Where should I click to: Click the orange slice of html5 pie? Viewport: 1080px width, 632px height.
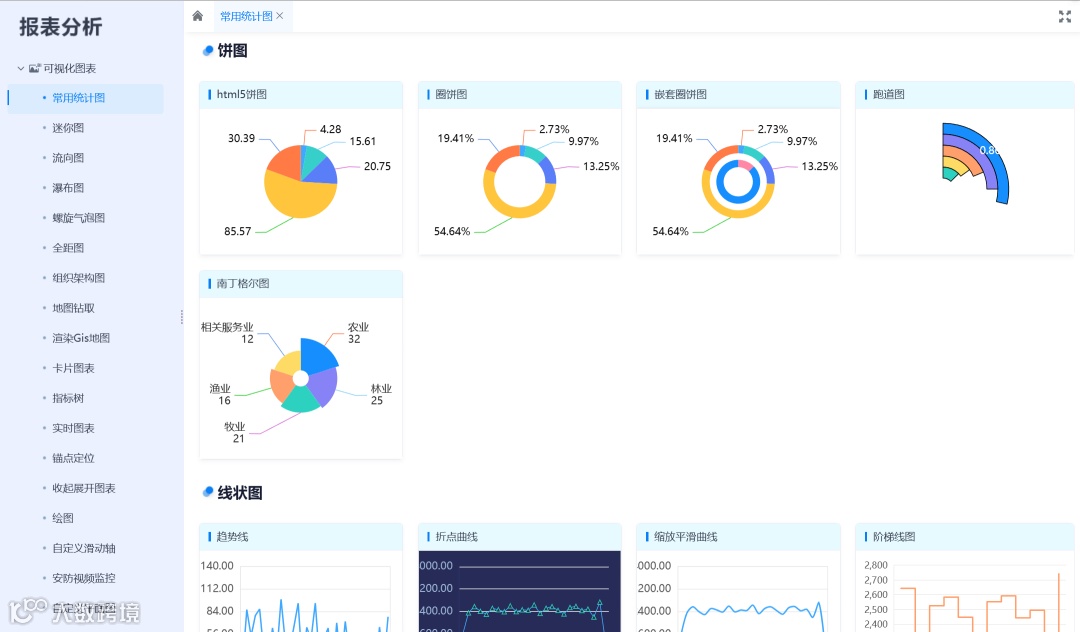(285, 162)
